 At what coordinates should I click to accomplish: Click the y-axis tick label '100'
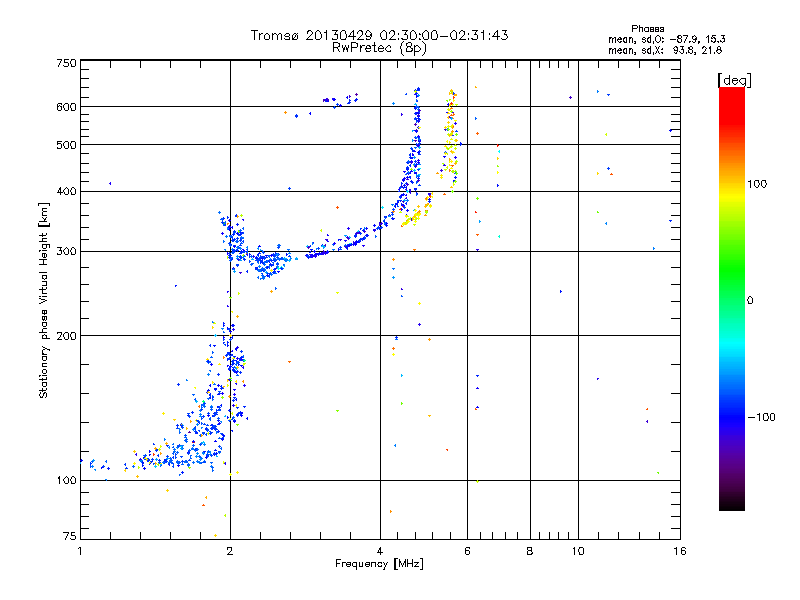click(x=66, y=480)
